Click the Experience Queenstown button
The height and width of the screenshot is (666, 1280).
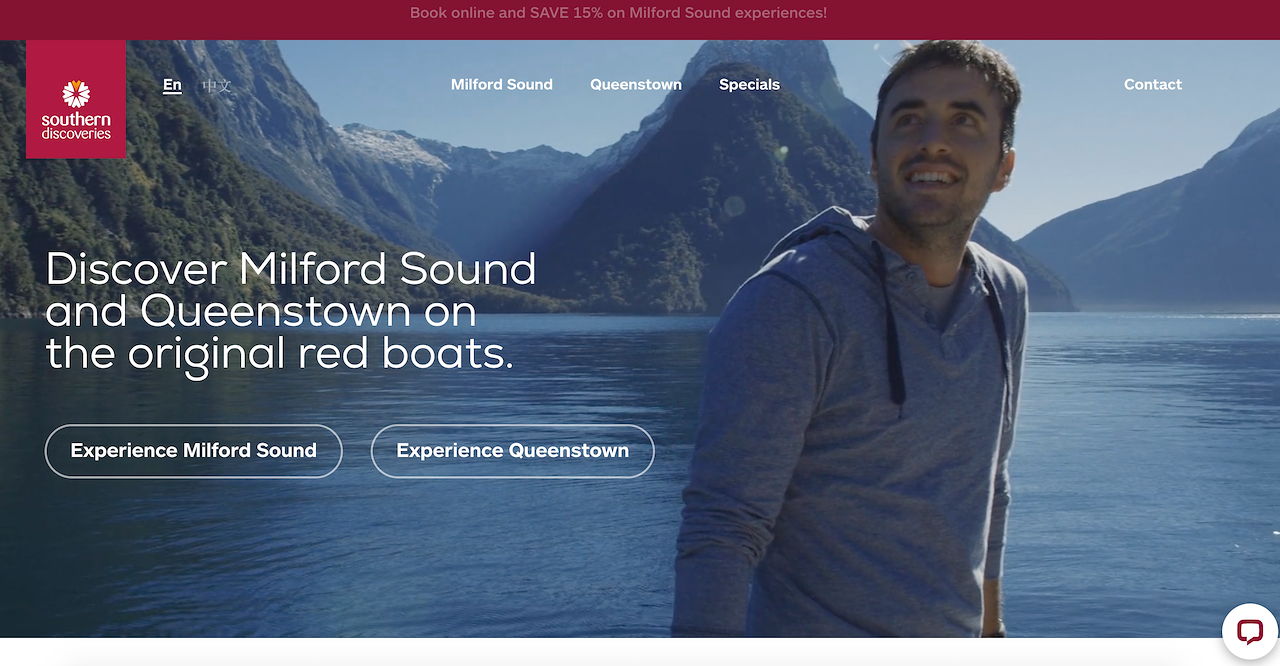point(513,451)
